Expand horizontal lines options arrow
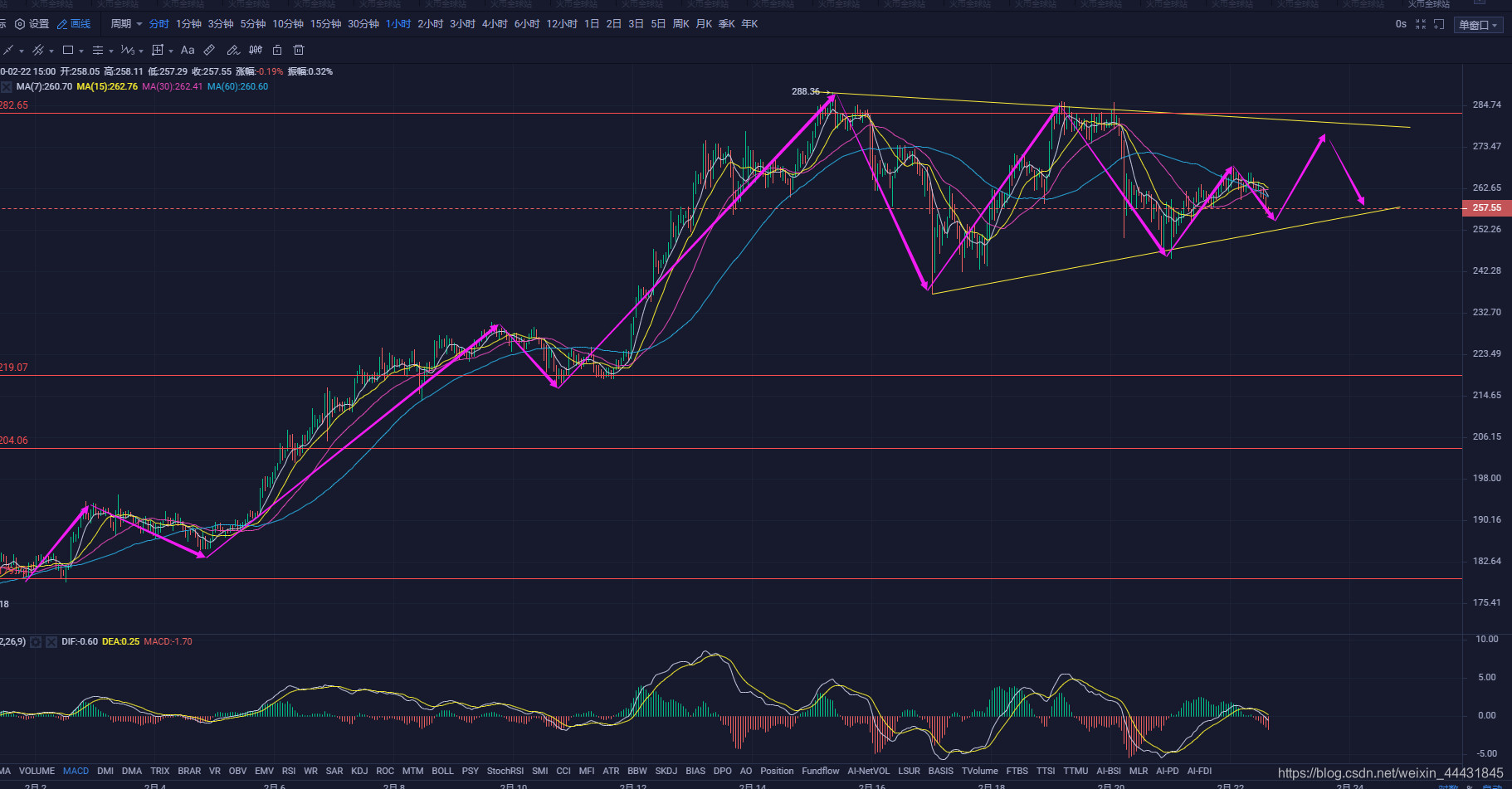The width and height of the screenshot is (1512, 789). pos(111,51)
